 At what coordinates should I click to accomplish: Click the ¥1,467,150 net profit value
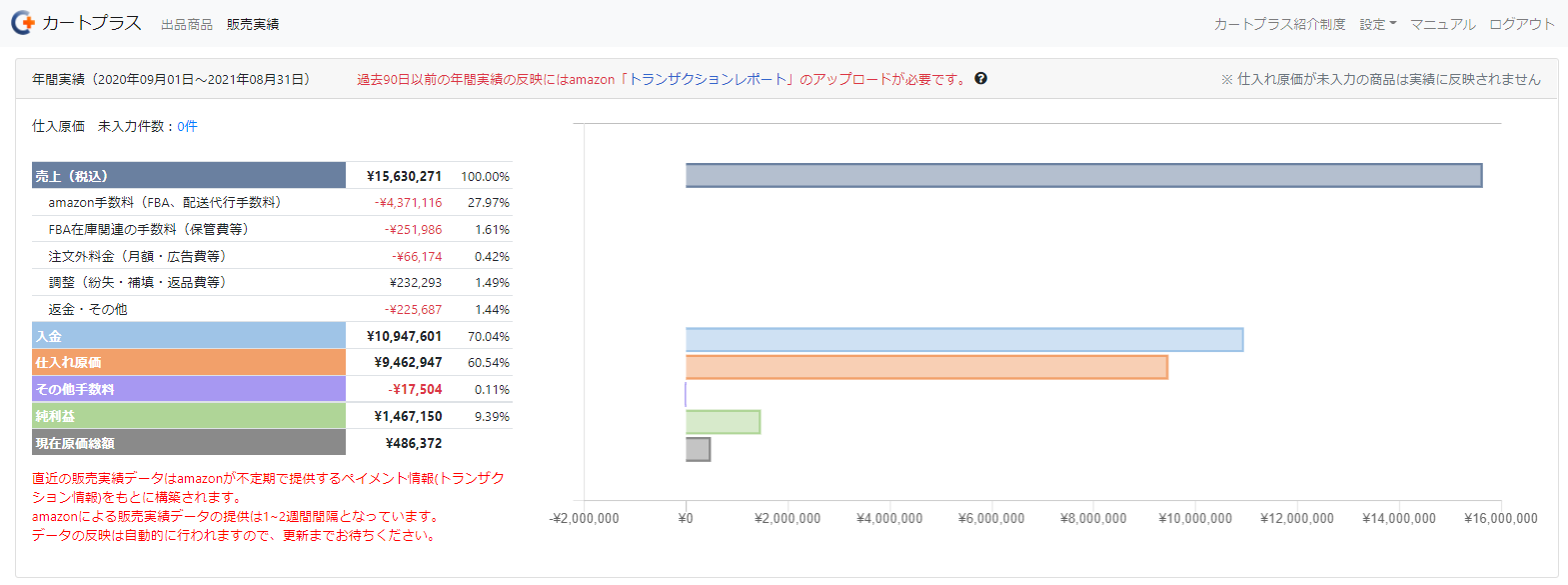408,416
